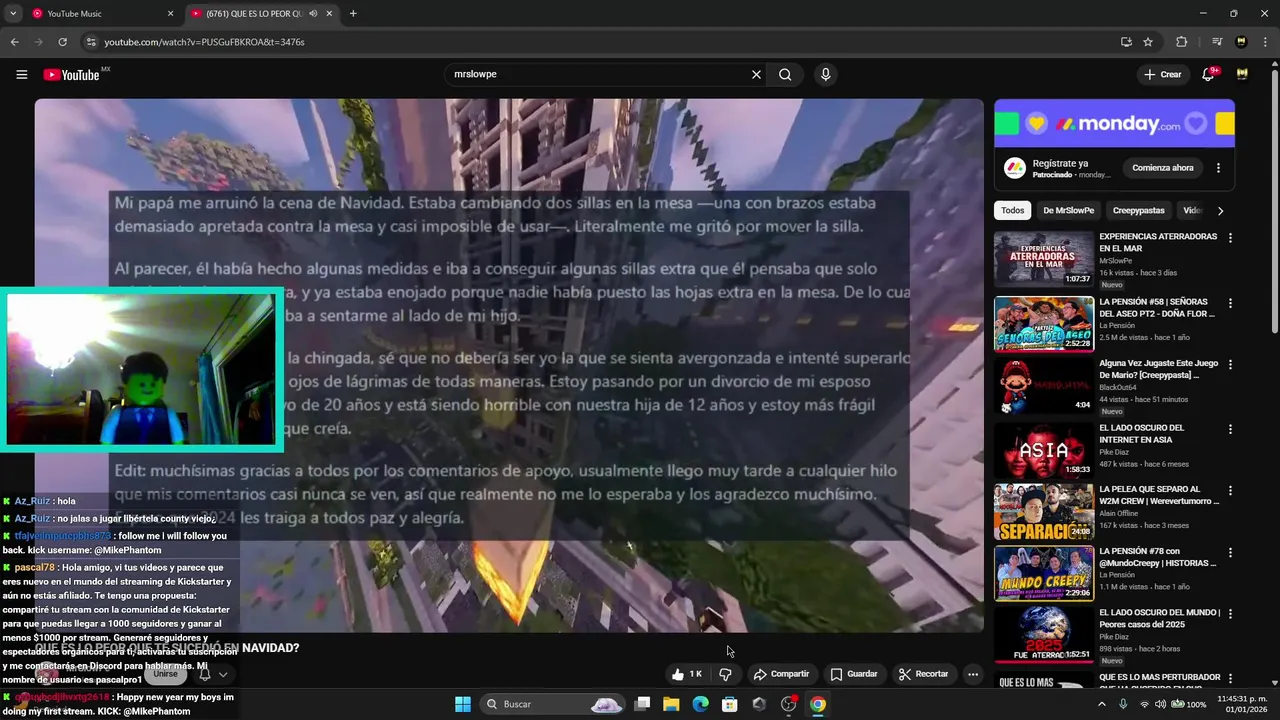The width and height of the screenshot is (1280, 720).
Task: Open options for the W2M Crew video
Action: (x=1230, y=491)
